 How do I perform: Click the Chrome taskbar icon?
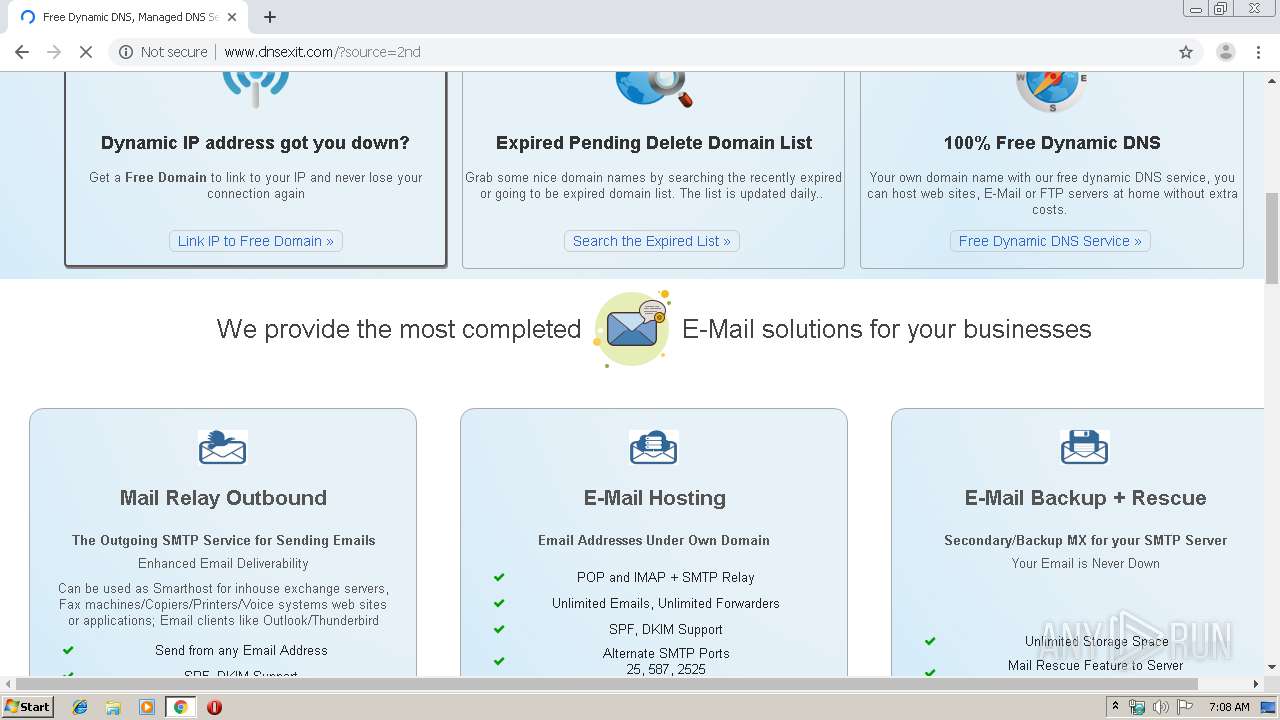pyautogui.click(x=180, y=707)
